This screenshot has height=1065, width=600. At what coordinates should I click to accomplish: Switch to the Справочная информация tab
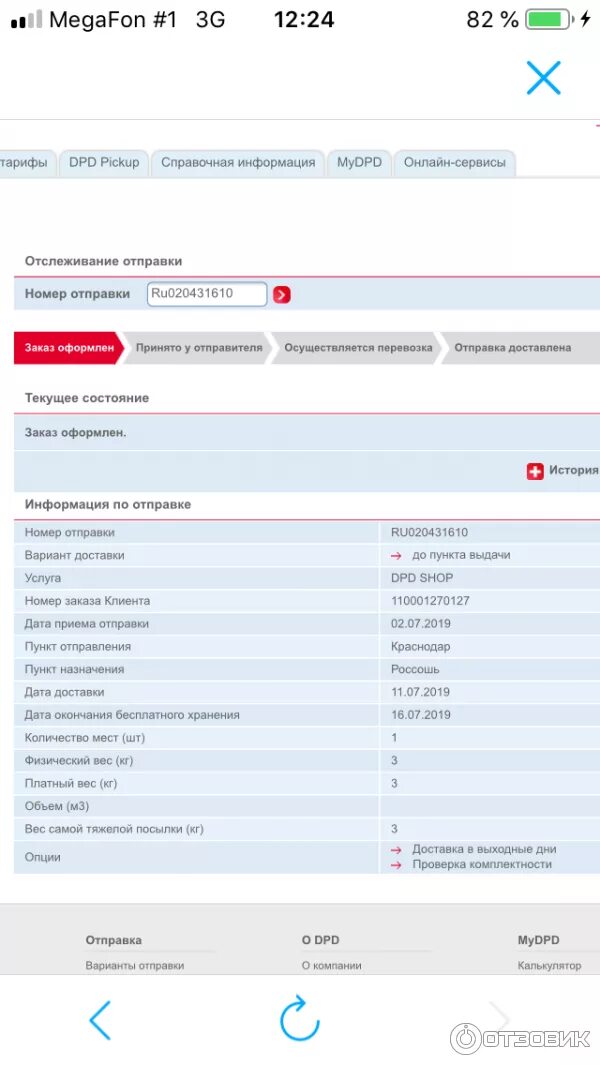(238, 163)
